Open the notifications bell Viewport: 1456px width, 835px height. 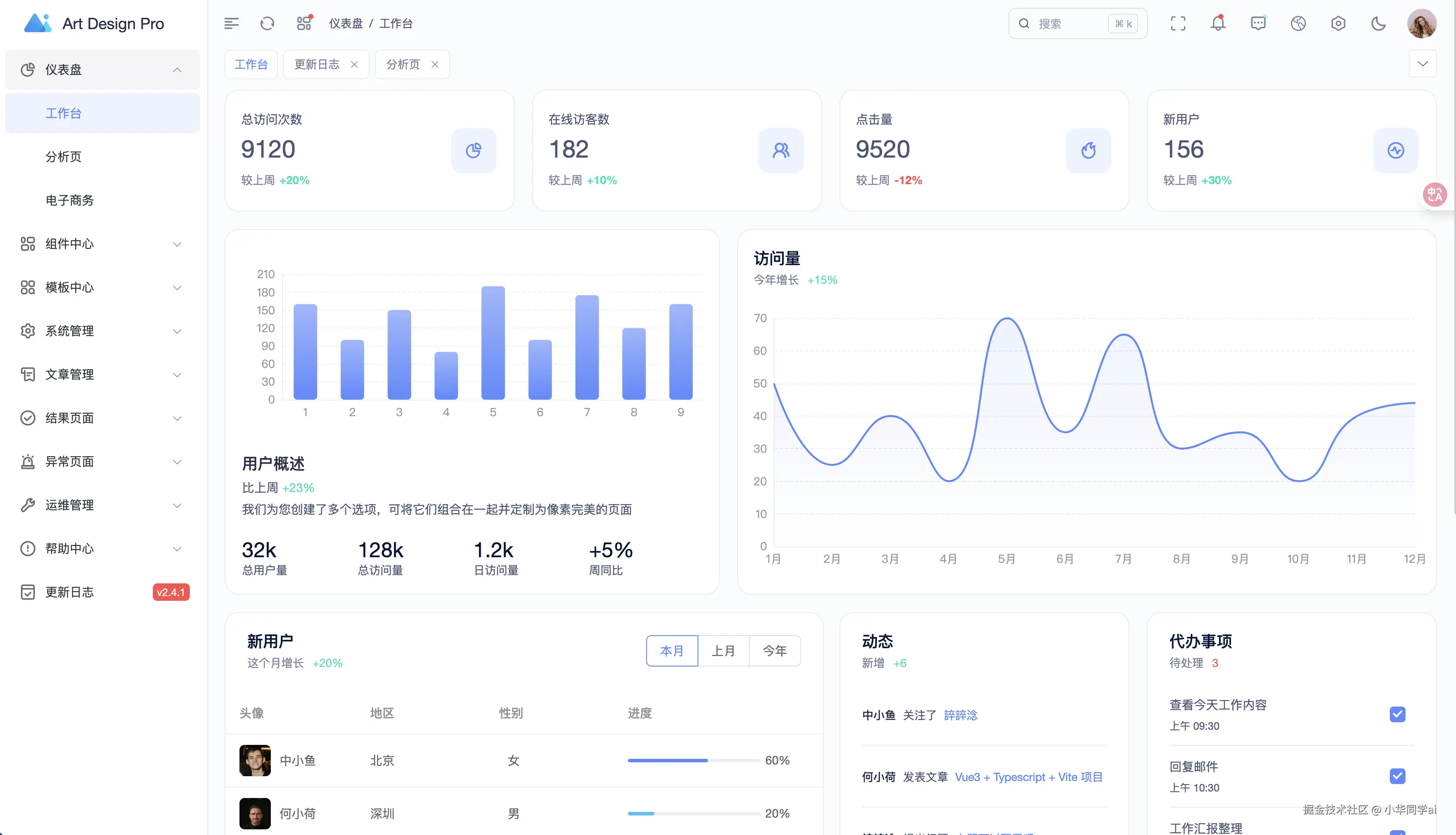click(1218, 24)
